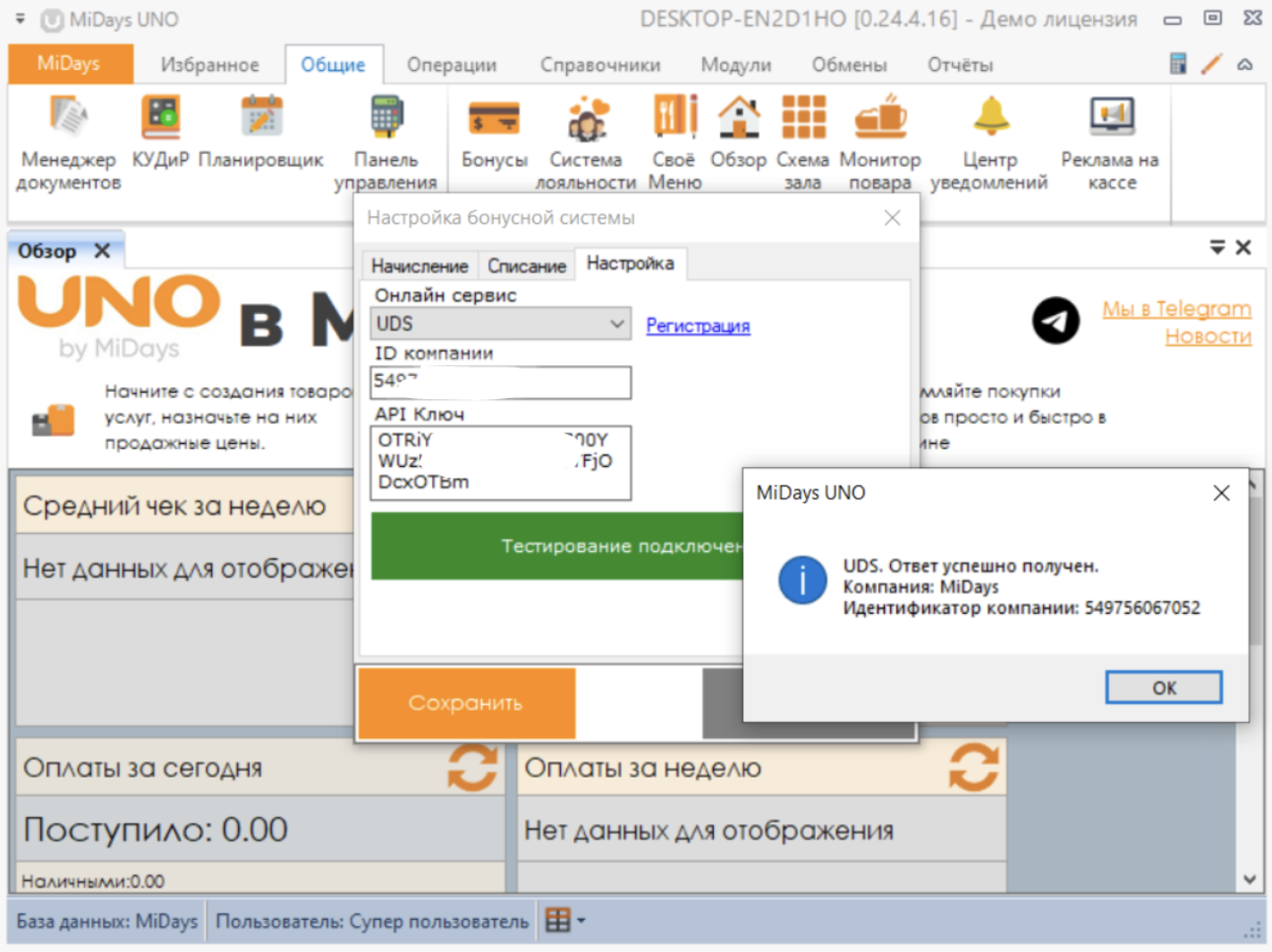This screenshot has height=952, width=1272.
Task: Open Своё Меню custom menu
Action: [674, 143]
